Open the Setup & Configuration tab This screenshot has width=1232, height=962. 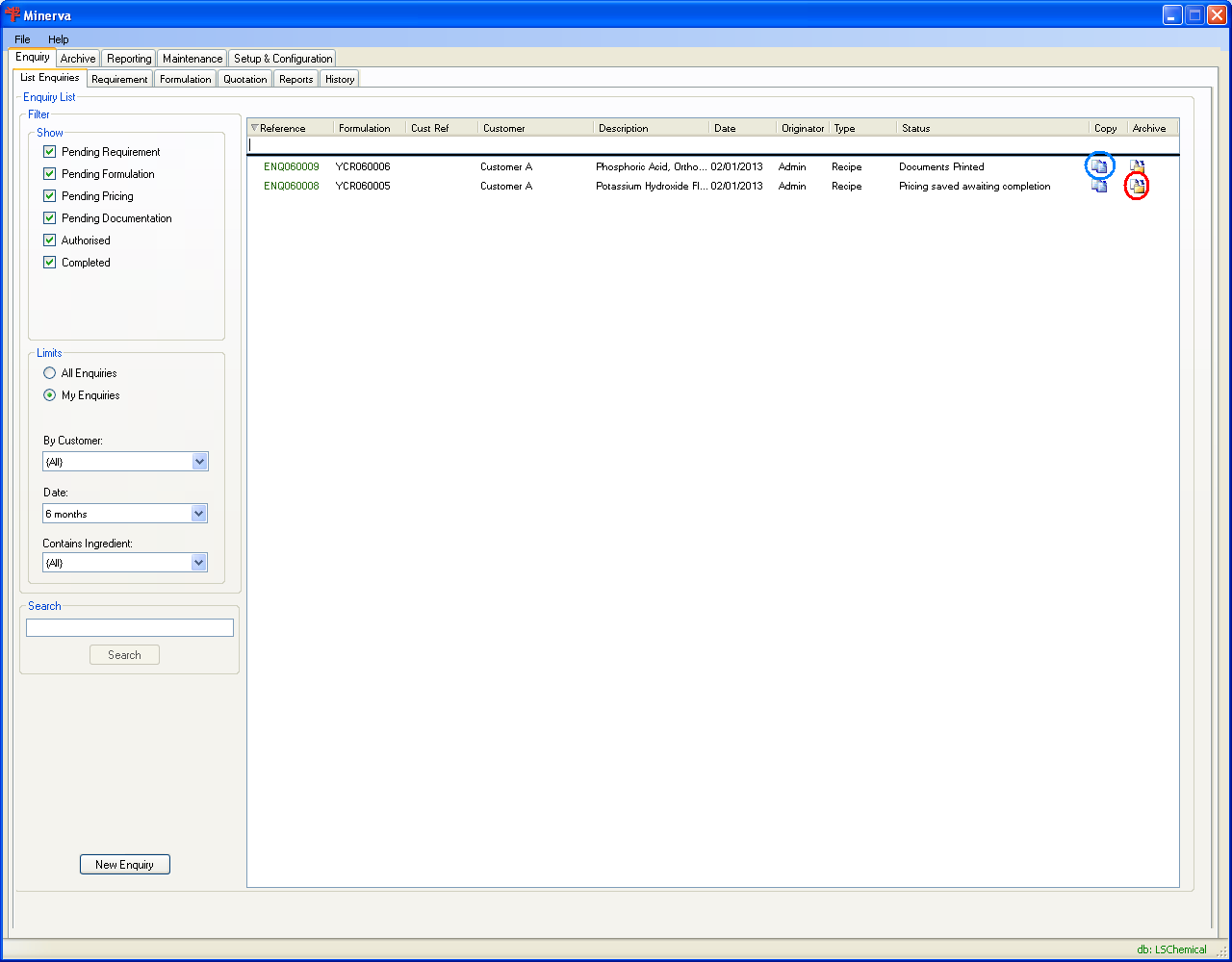(283, 59)
